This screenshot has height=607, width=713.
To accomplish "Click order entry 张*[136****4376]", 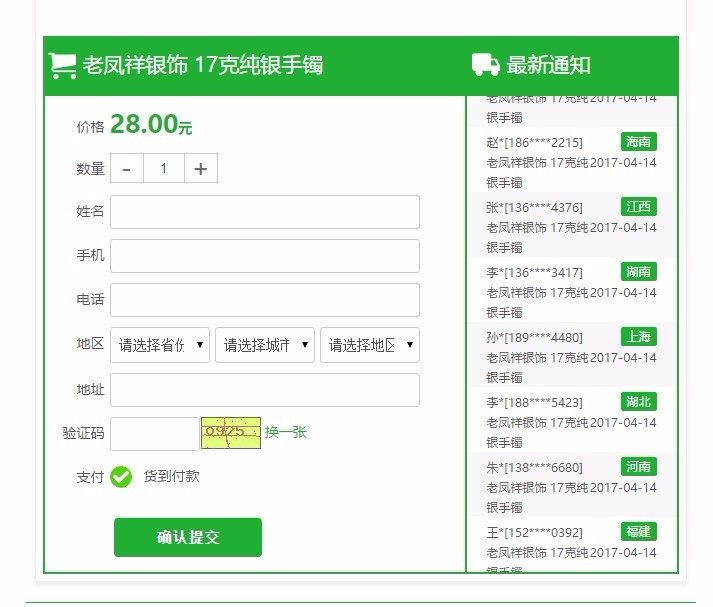I will pyautogui.click(x=534, y=208).
